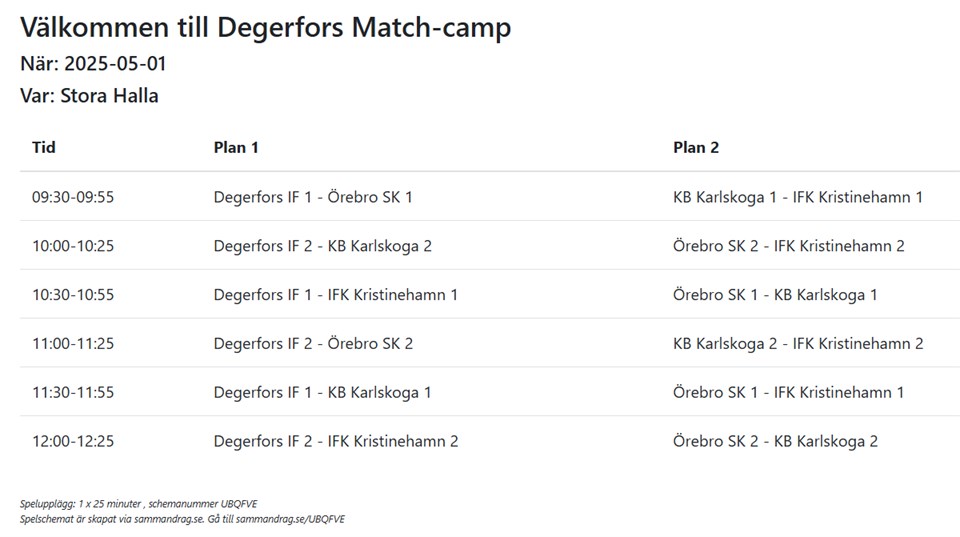960x537 pixels.
Task: Click the Degerfors Match-camp welcome heading
Action: [265, 28]
